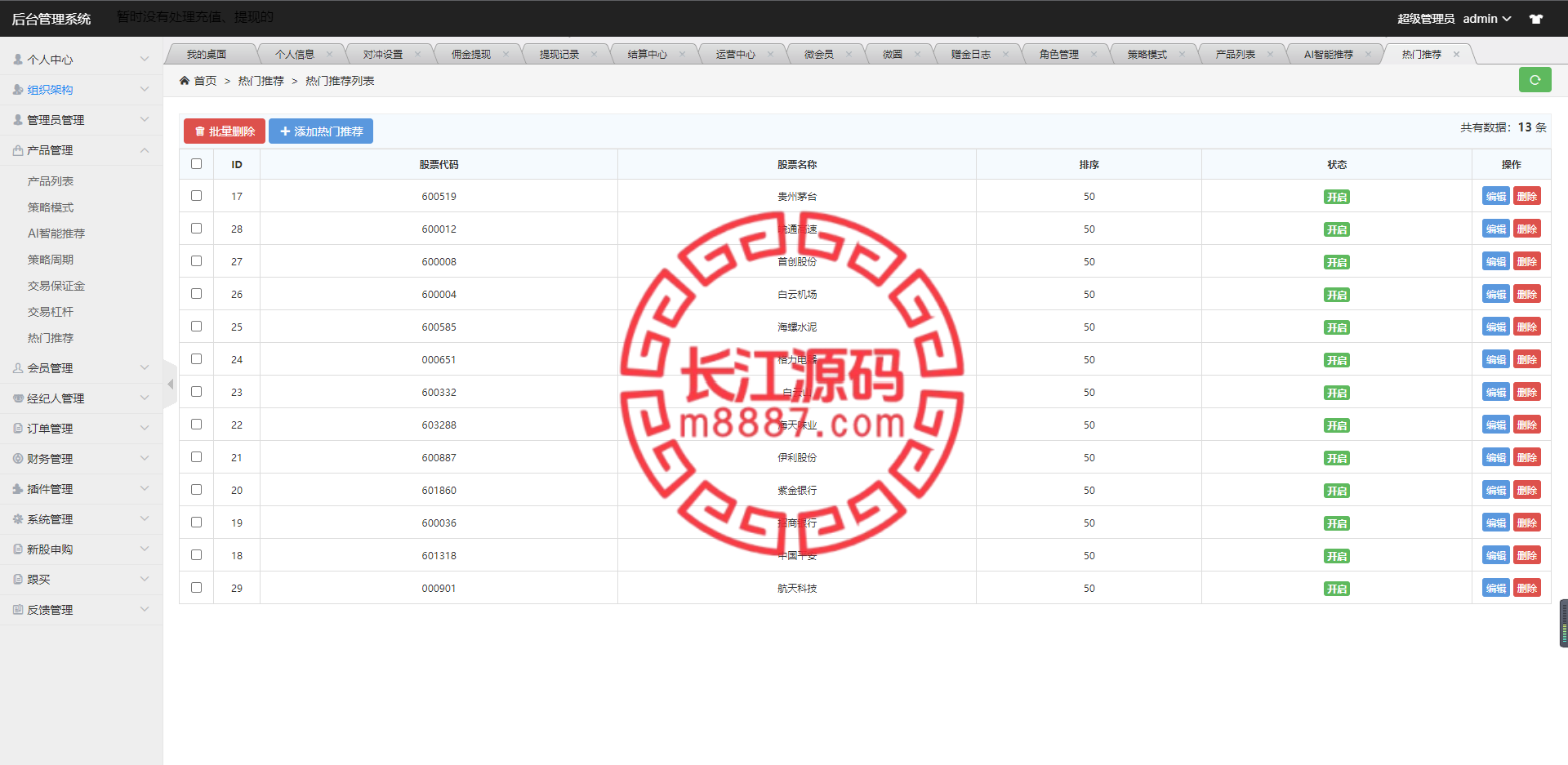1568x765 pixels.
Task: Click the 批量删除 button
Action: (225, 131)
